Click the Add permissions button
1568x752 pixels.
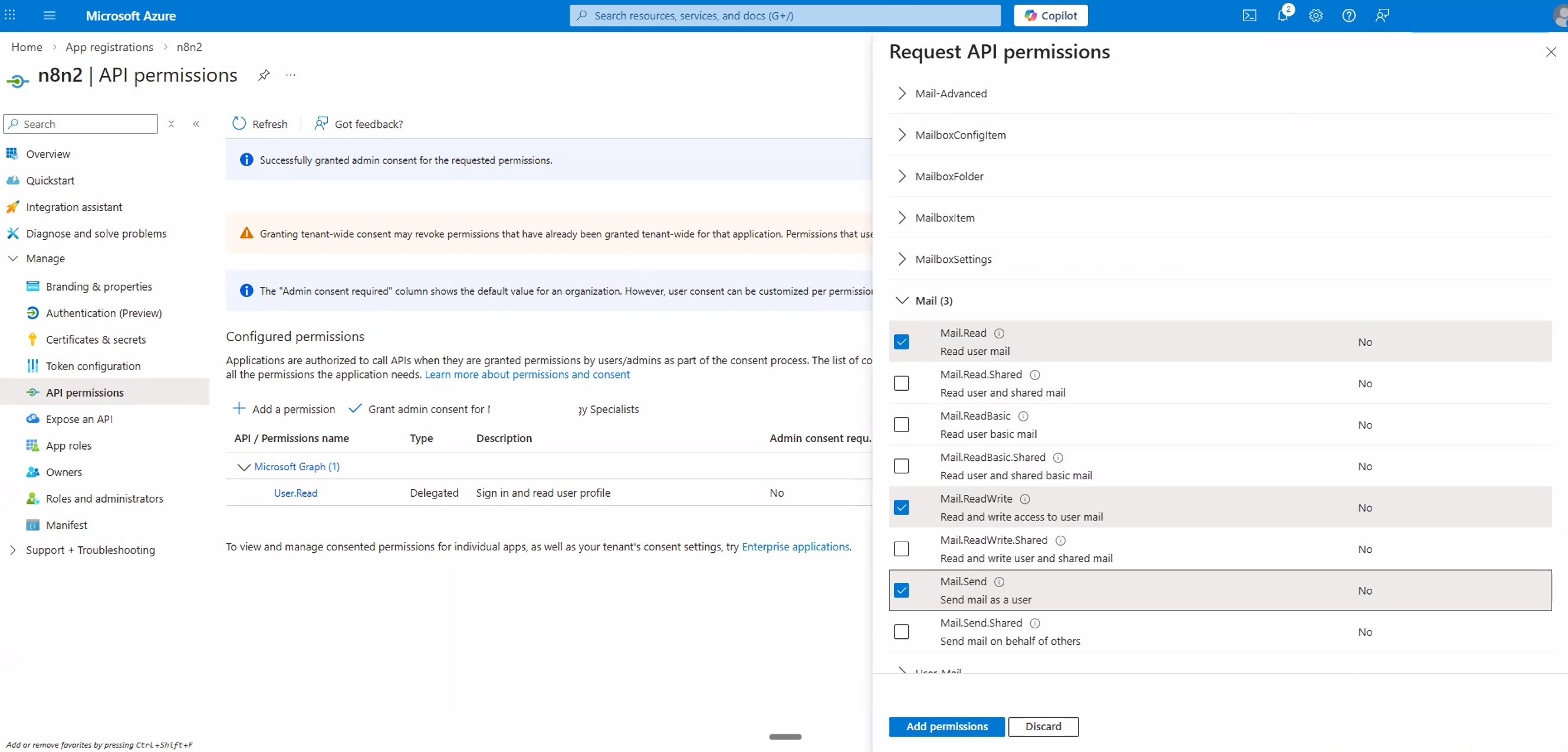946,727
